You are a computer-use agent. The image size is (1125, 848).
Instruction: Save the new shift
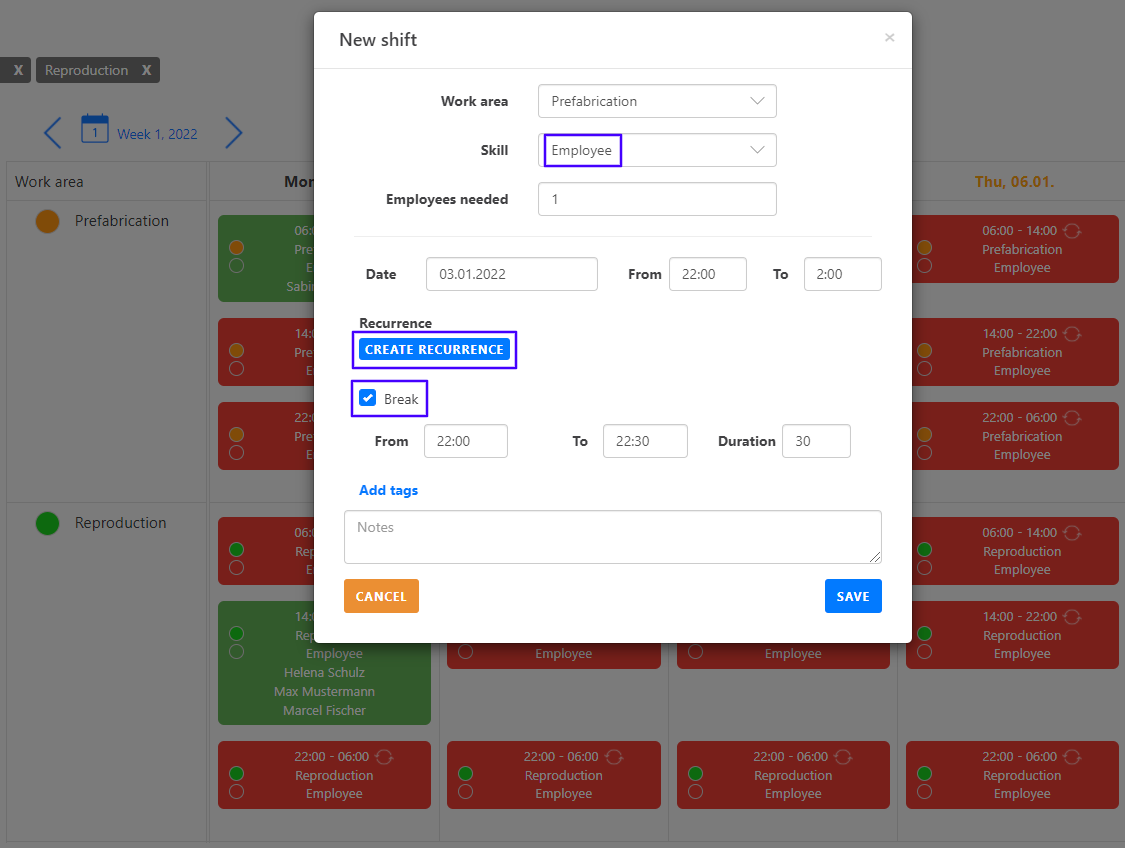pyautogui.click(x=853, y=596)
